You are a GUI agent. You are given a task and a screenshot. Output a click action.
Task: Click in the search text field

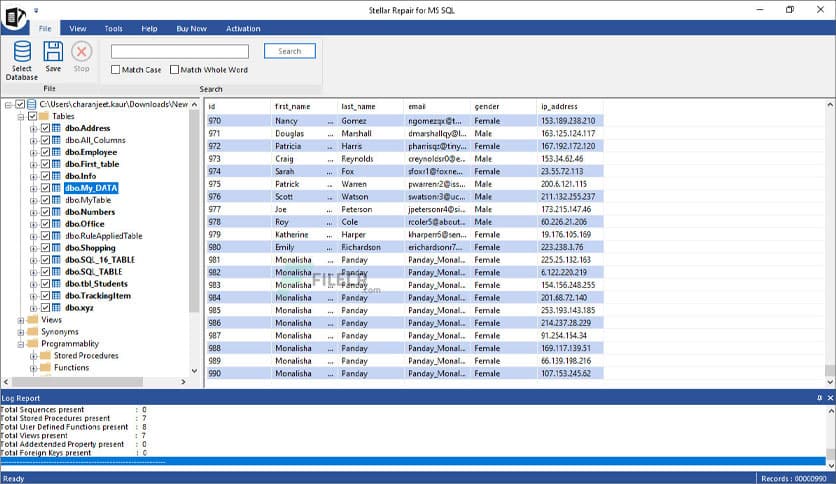coord(180,51)
